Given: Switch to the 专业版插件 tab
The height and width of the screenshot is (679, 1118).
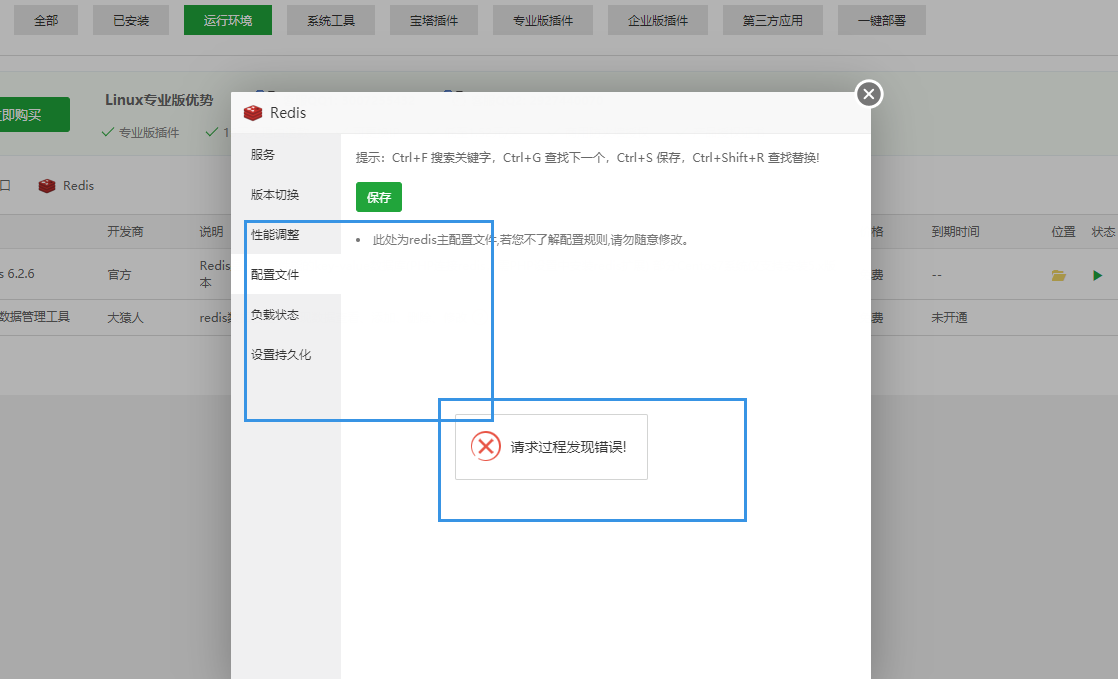Looking at the screenshot, I should coord(543,21).
